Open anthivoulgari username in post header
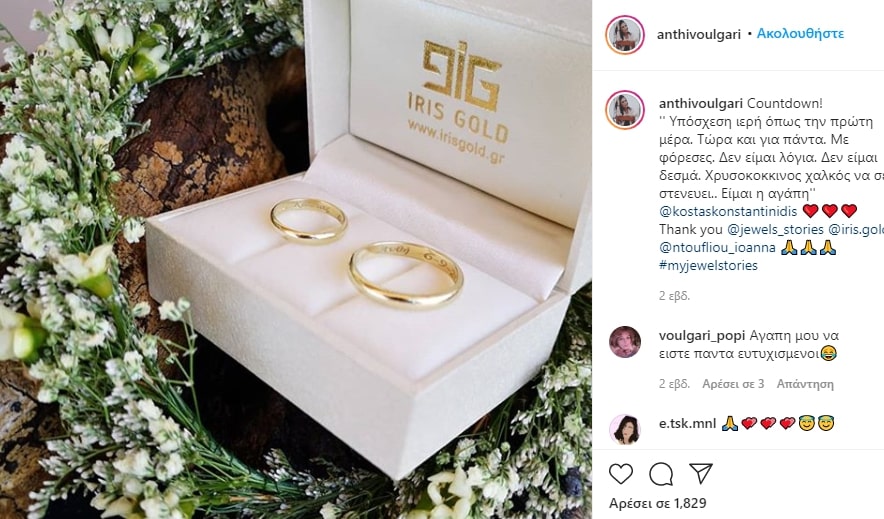The image size is (884, 519). (699, 34)
